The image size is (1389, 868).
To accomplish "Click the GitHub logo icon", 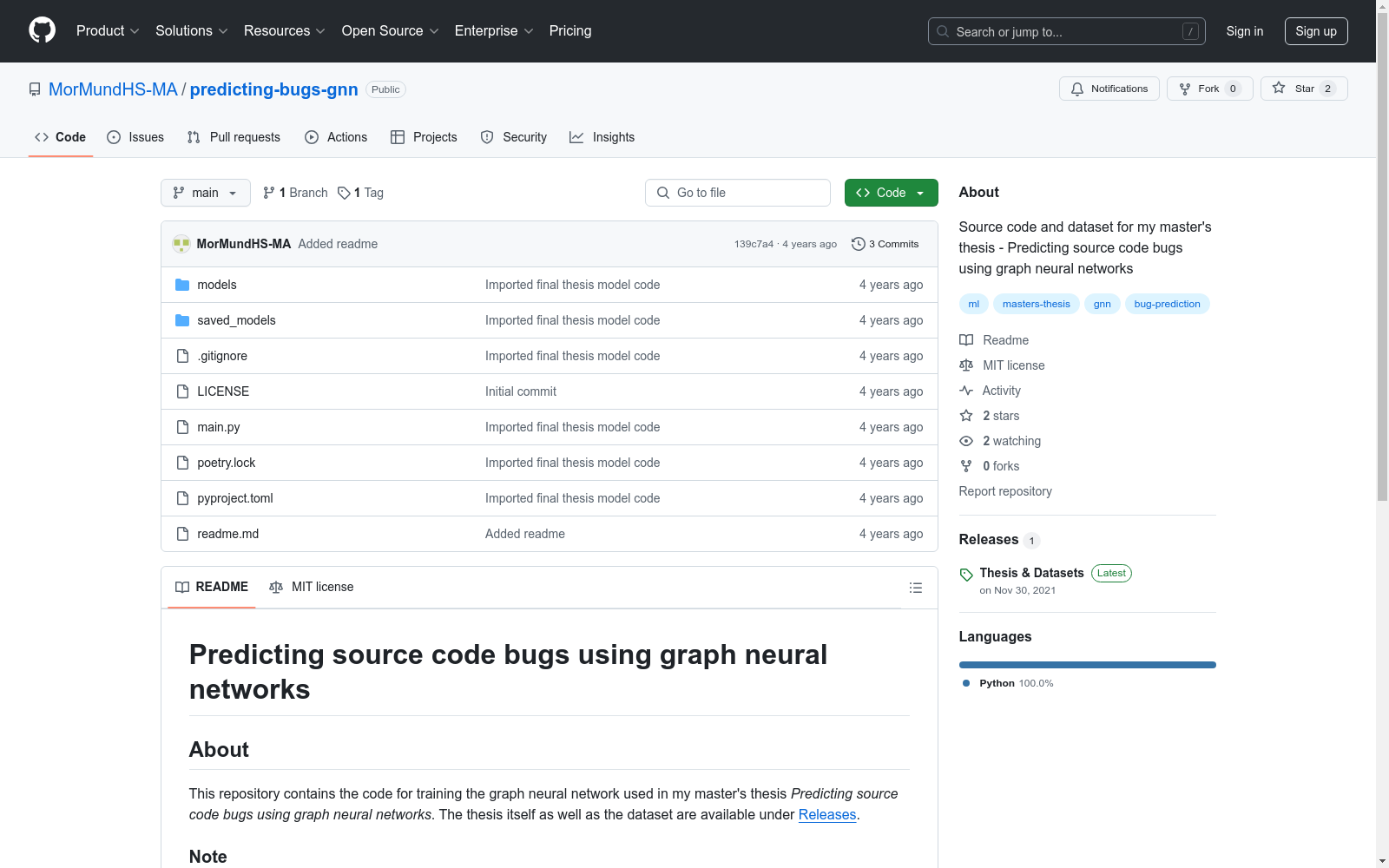I will pos(42,30).
